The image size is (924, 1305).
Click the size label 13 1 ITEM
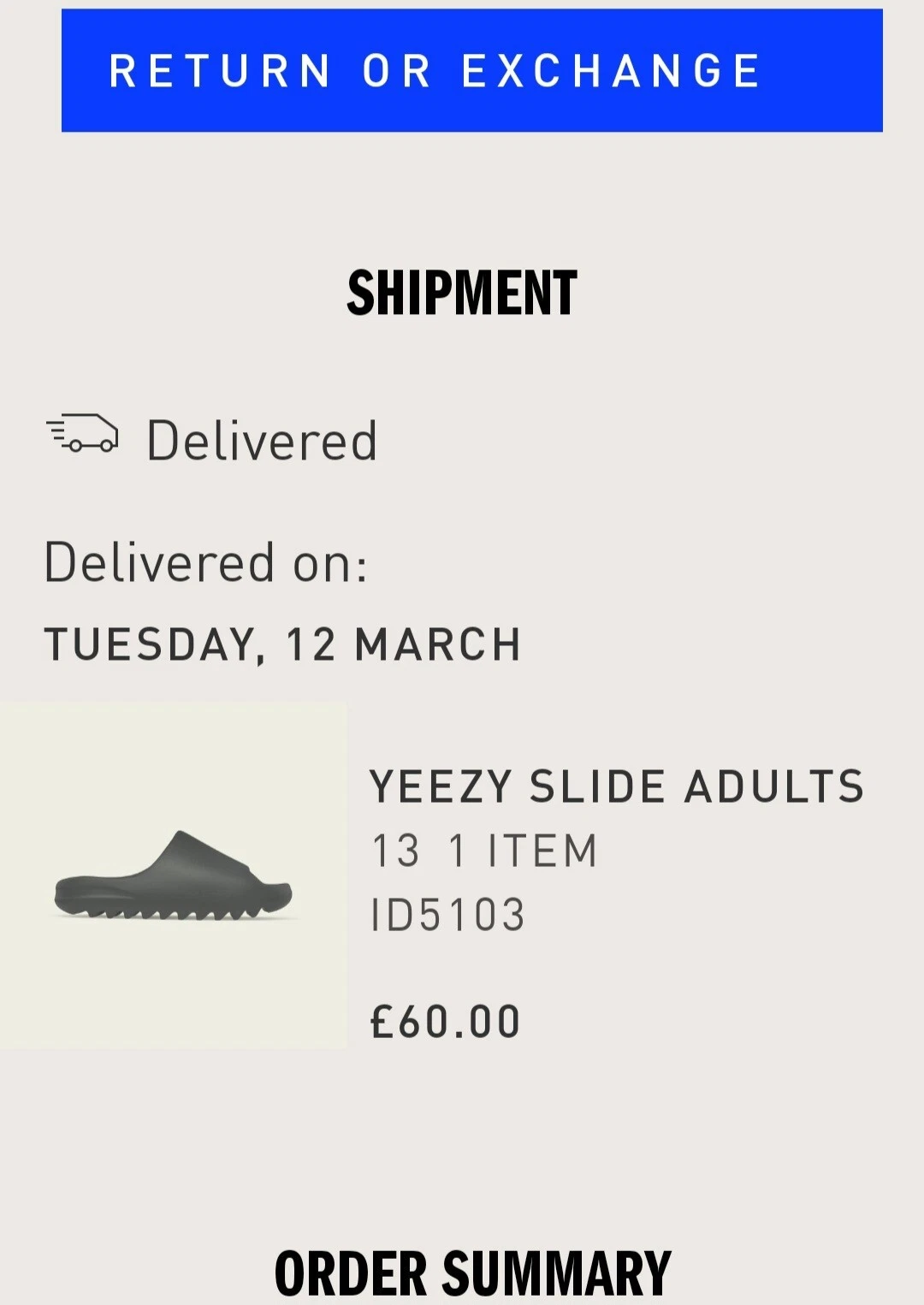[x=483, y=850]
